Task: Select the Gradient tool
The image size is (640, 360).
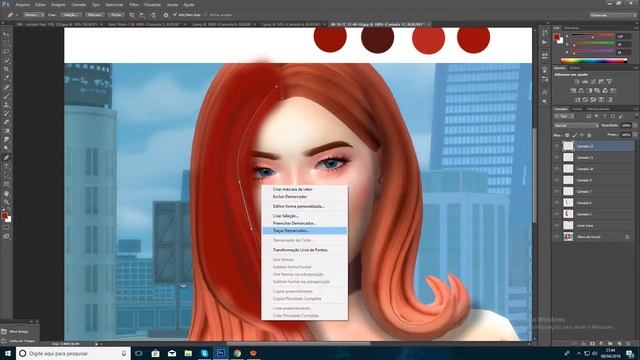Action: coord(6,131)
